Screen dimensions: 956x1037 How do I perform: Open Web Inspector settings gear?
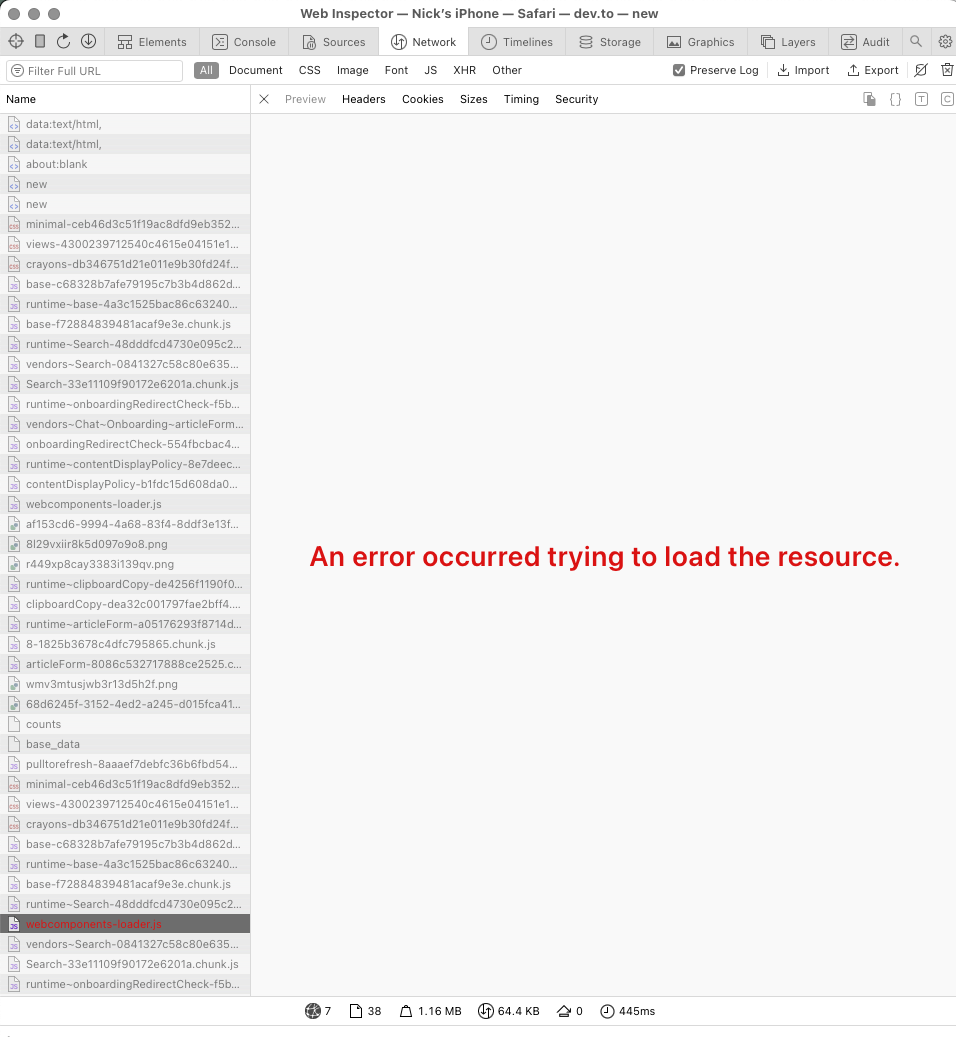click(x=945, y=42)
